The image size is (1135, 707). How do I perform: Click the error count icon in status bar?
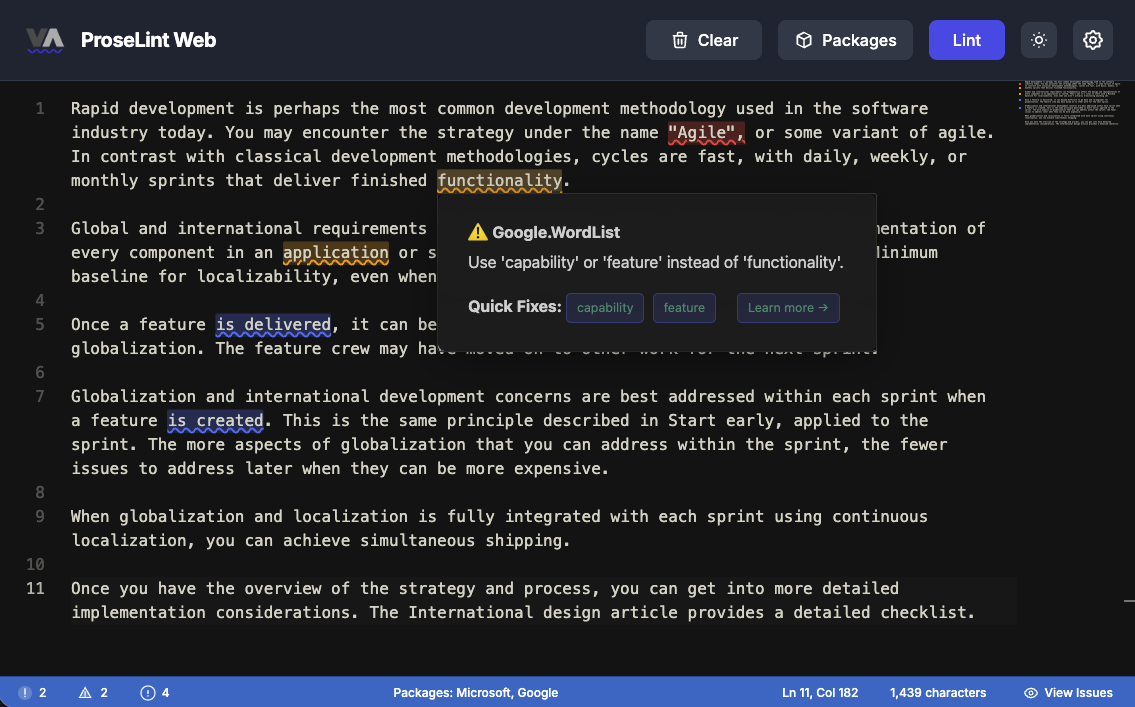pyautogui.click(x=32, y=692)
